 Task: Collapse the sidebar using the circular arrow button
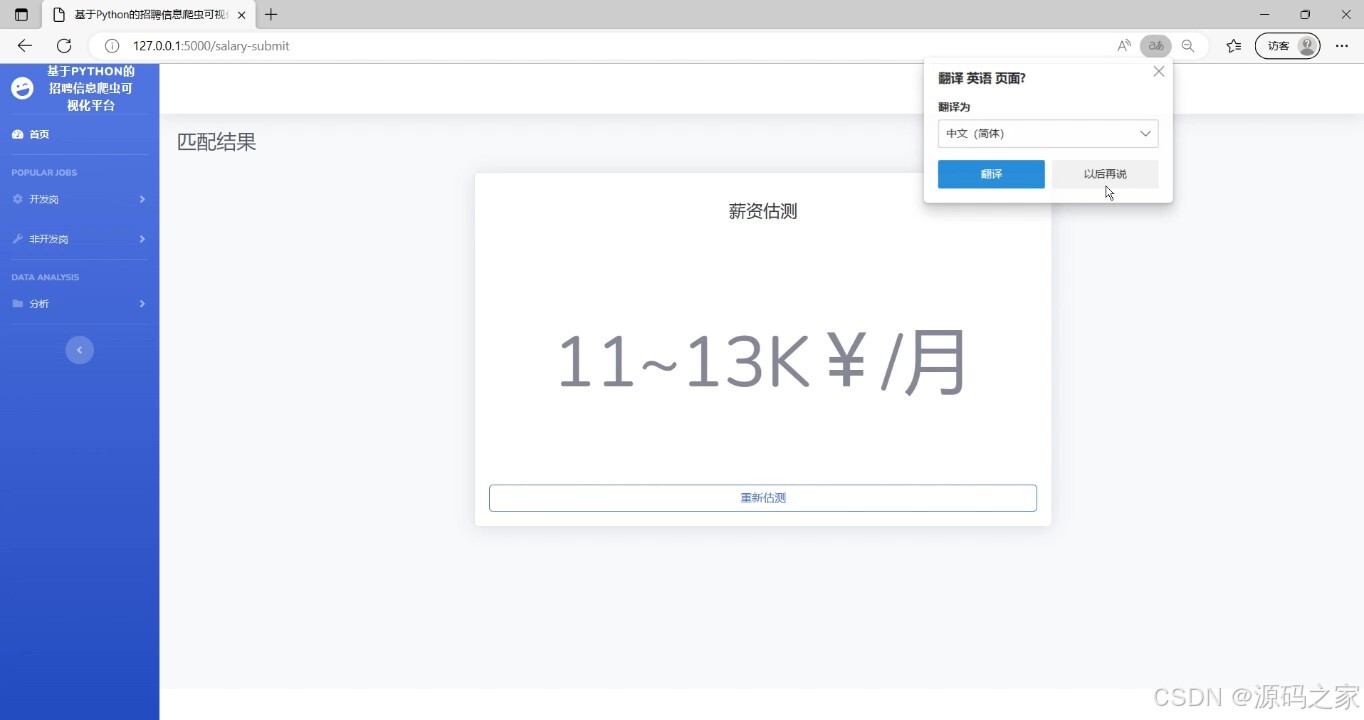click(79, 349)
